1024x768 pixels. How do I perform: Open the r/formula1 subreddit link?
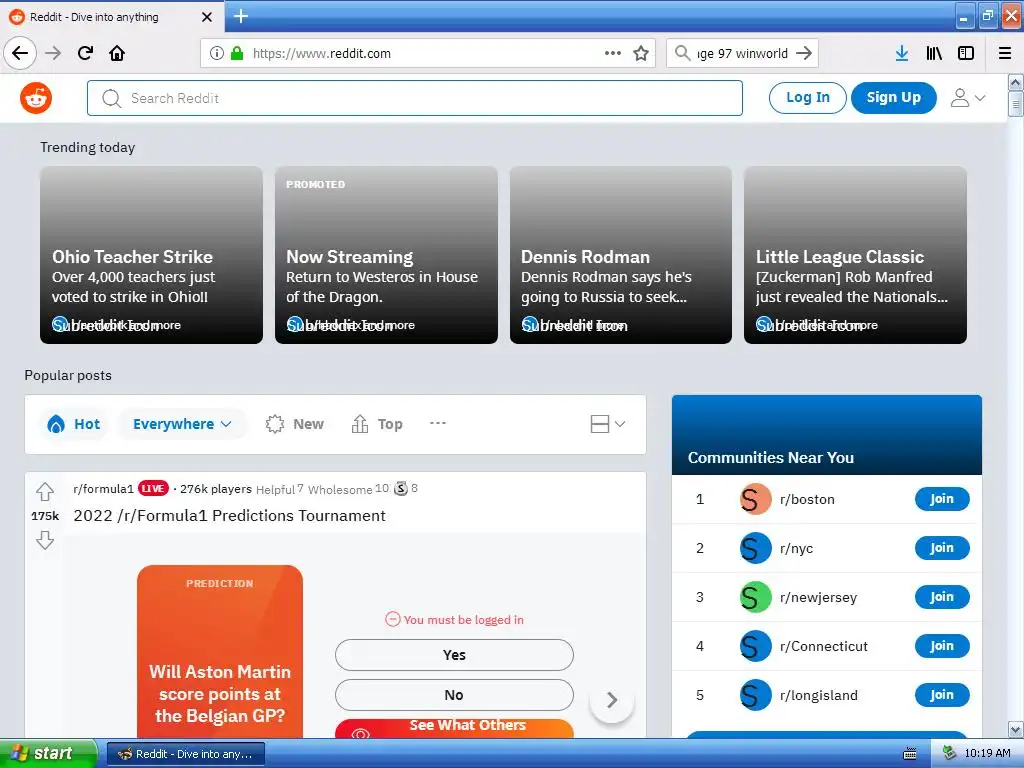tap(103, 488)
